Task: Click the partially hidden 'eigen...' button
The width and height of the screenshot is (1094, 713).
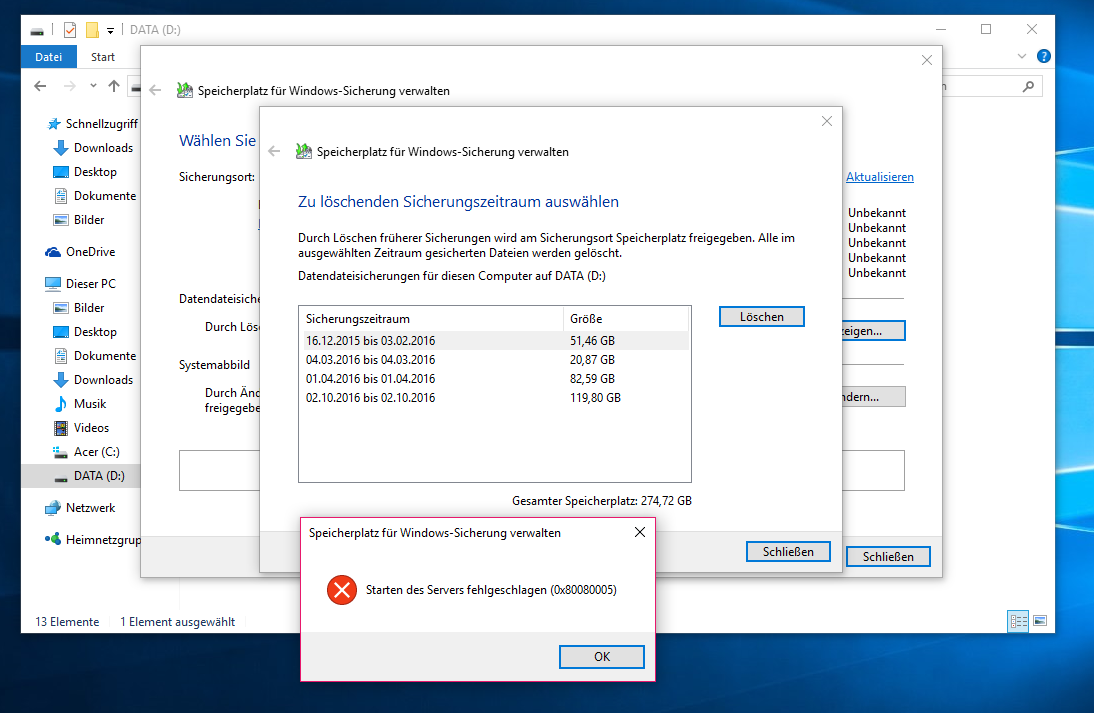Action: coord(874,331)
